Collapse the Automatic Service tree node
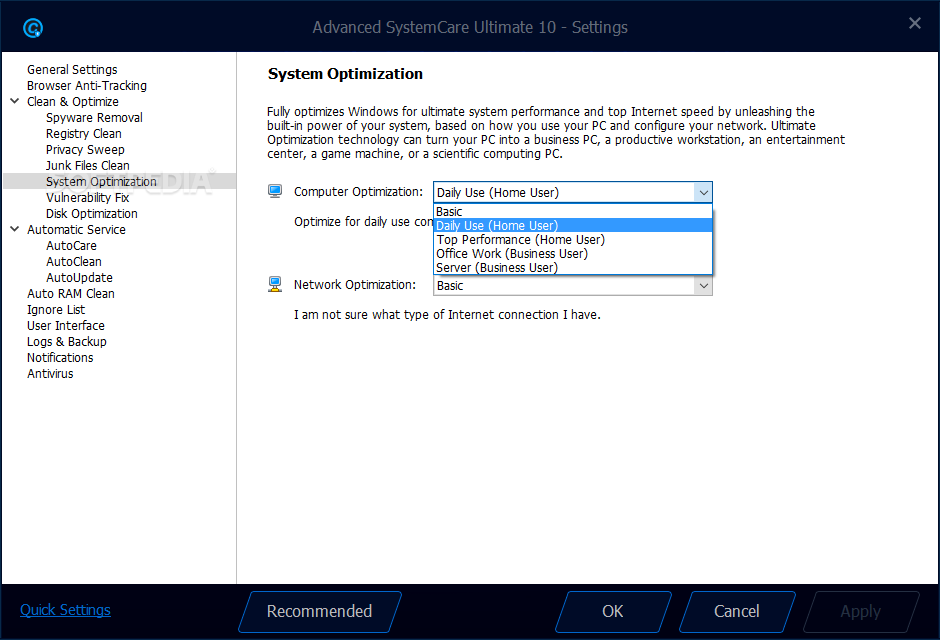Image resolution: width=940 pixels, height=640 pixels. [x=15, y=229]
